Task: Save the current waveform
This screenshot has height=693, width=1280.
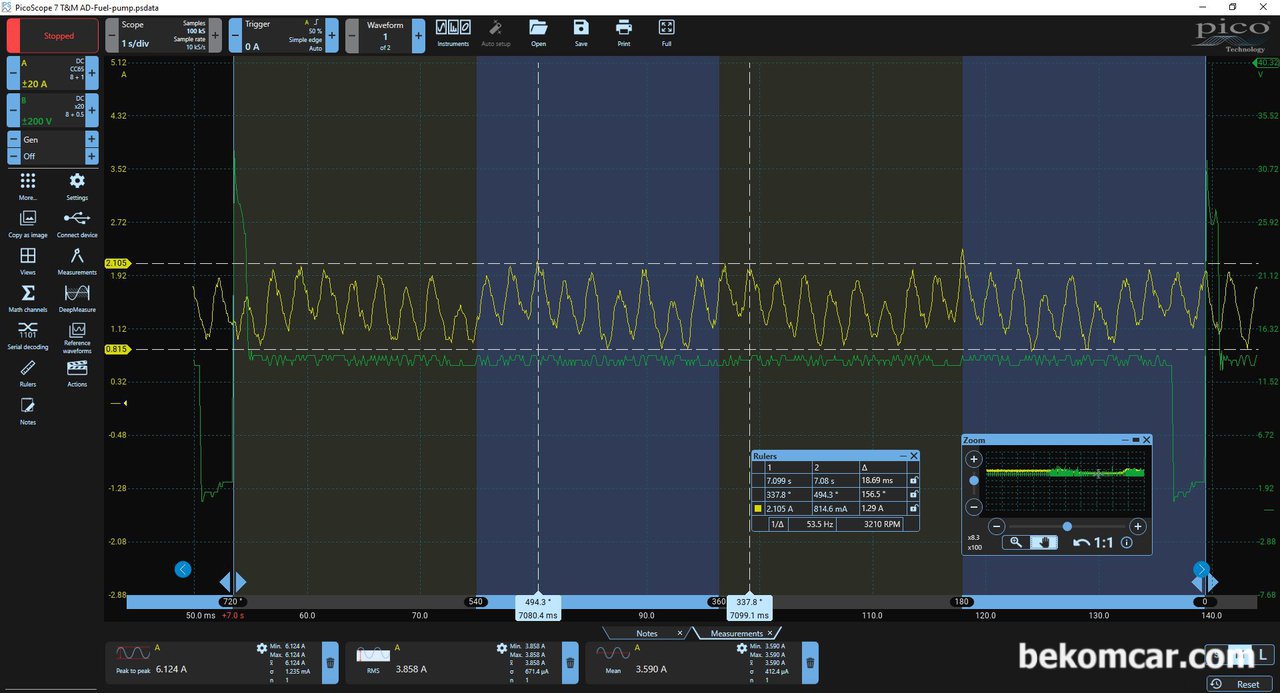Action: 581,33
